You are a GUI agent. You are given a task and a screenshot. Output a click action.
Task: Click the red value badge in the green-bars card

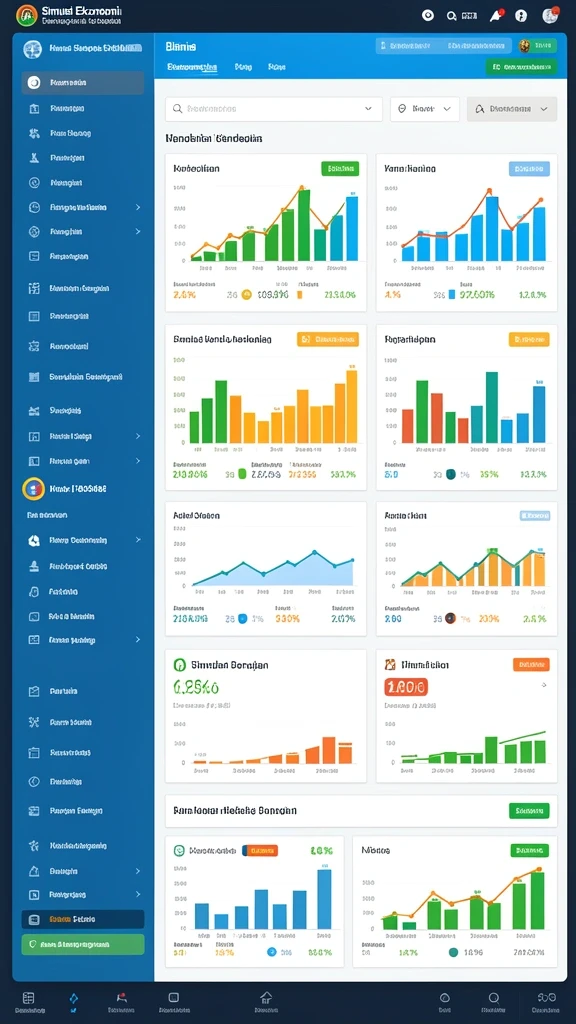tap(406, 686)
